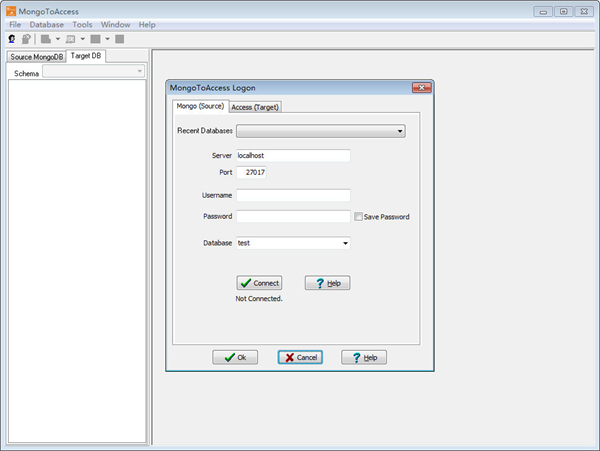600x451 pixels.
Task: Open the Window menu
Action: [115, 24]
